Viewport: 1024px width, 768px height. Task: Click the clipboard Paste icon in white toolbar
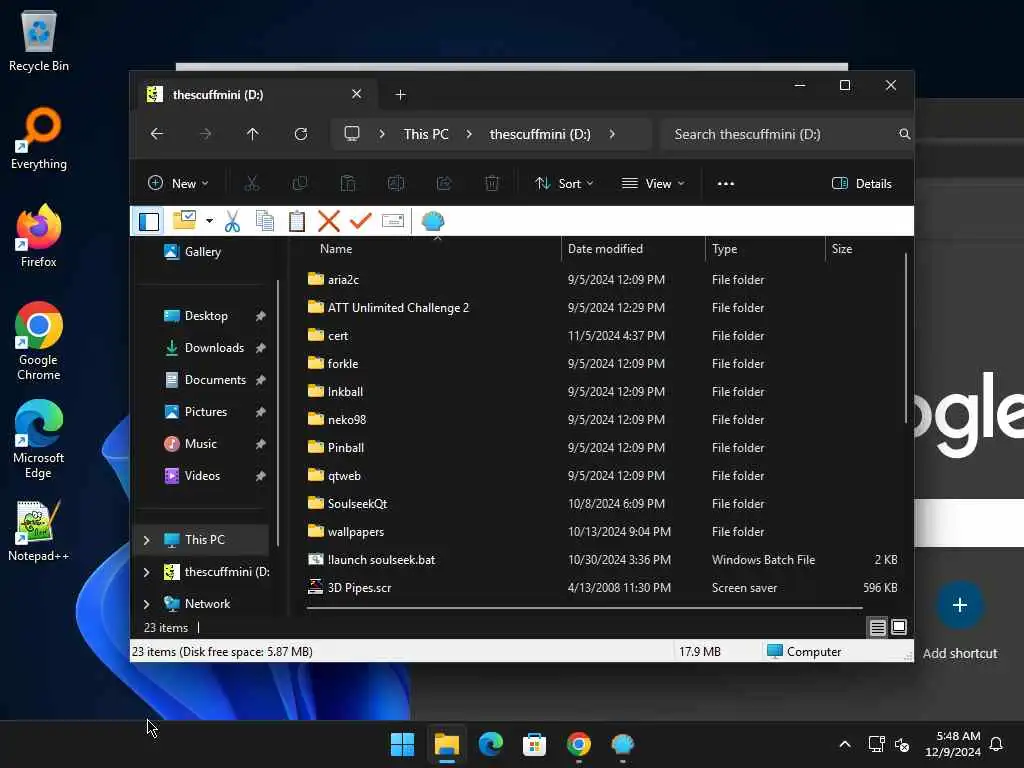click(x=296, y=221)
